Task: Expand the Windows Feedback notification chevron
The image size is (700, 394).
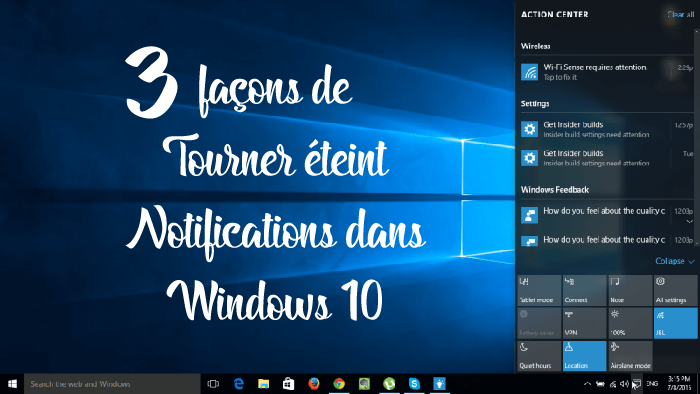Action: click(x=689, y=221)
